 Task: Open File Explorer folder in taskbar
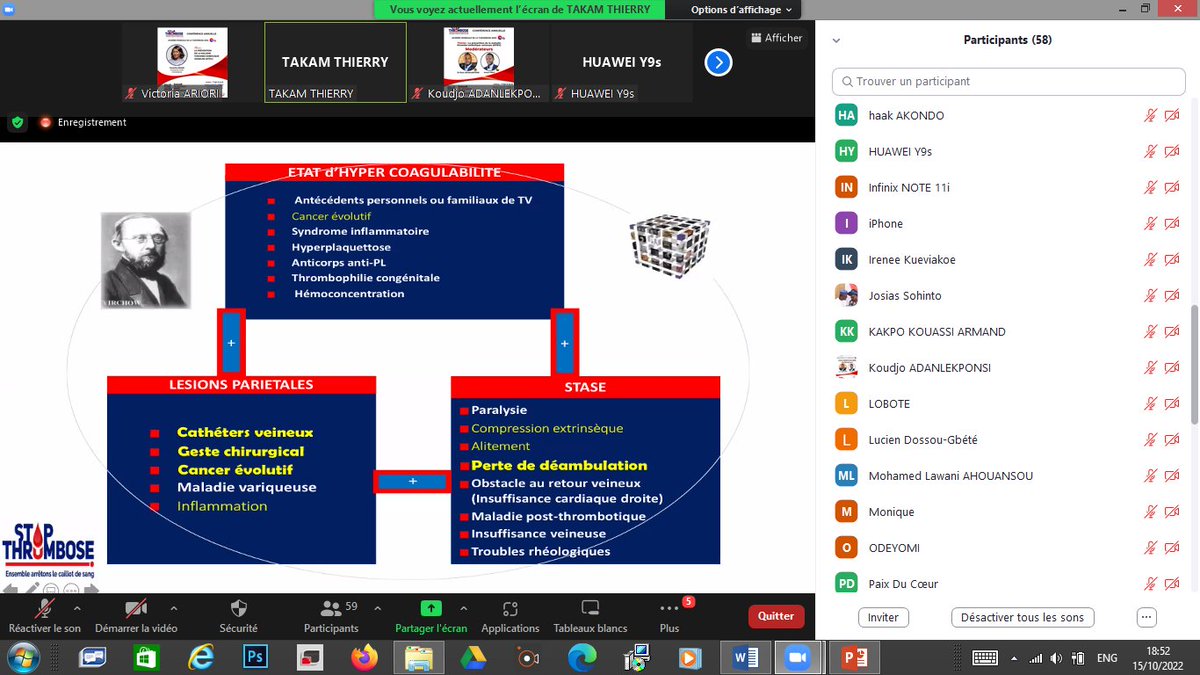[418, 657]
